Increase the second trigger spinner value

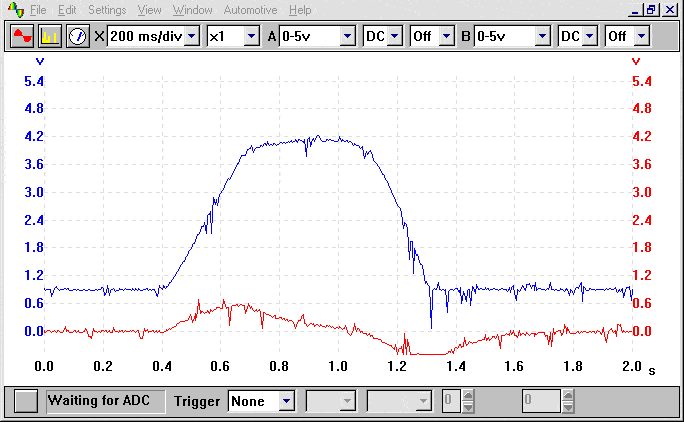(x=567, y=396)
